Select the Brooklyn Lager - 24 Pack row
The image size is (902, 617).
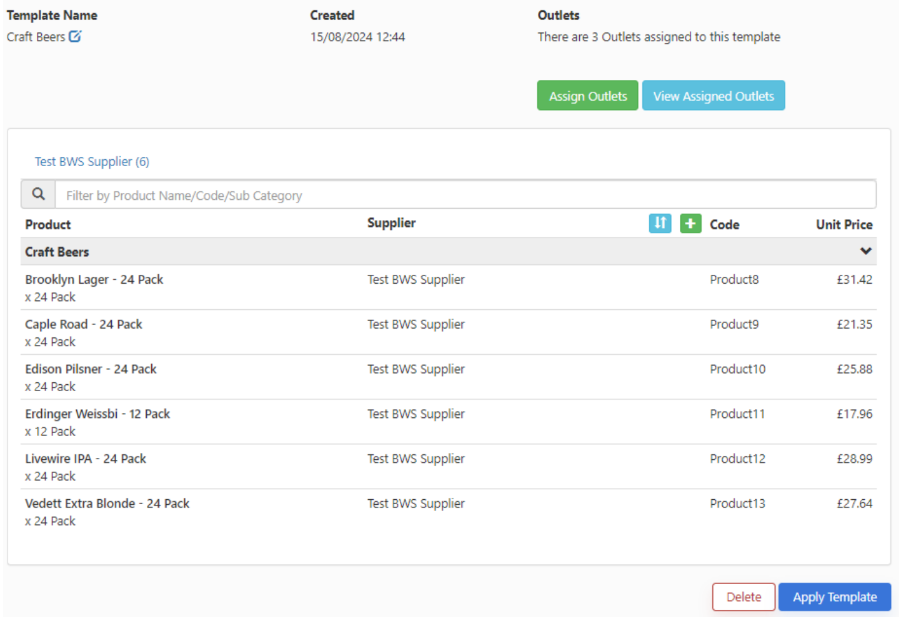(x=94, y=280)
